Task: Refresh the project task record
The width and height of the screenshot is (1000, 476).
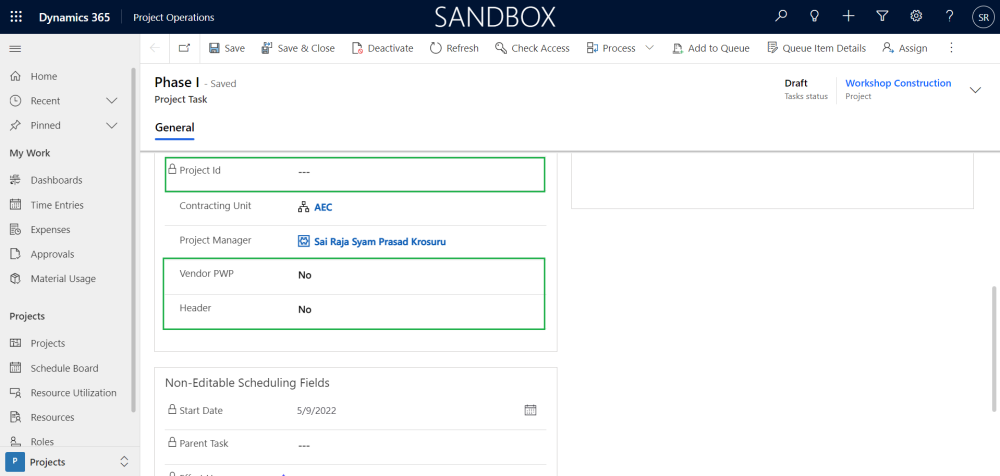Action: pos(454,48)
